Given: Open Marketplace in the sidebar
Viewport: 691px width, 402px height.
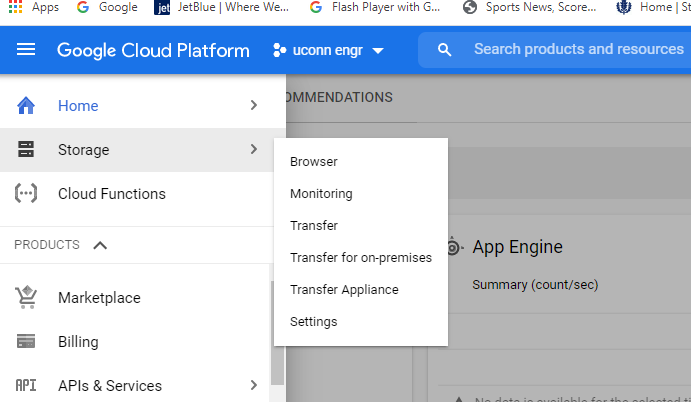Looking at the screenshot, I should tap(134, 298).
